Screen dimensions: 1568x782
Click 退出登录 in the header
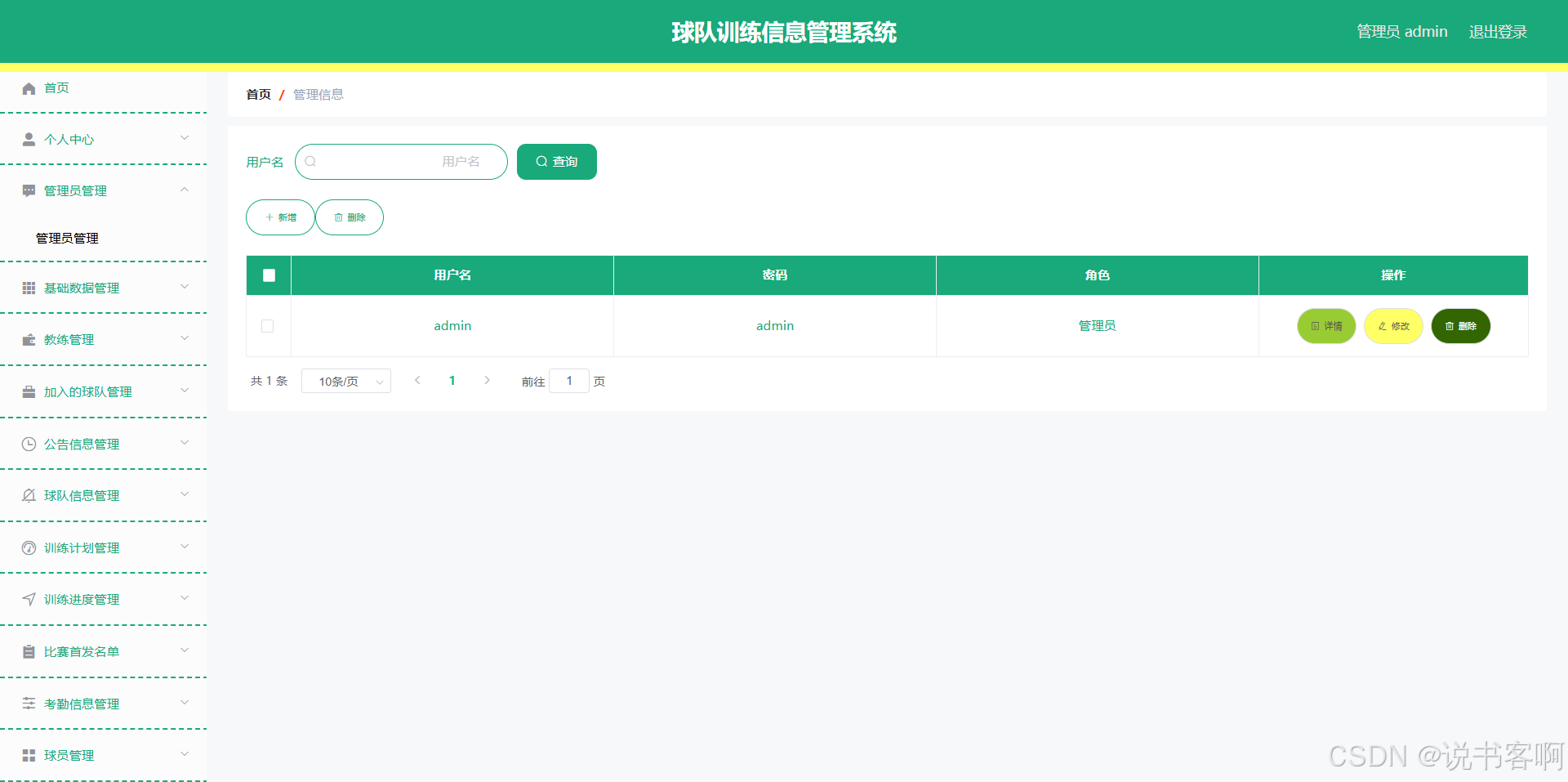(x=1498, y=32)
